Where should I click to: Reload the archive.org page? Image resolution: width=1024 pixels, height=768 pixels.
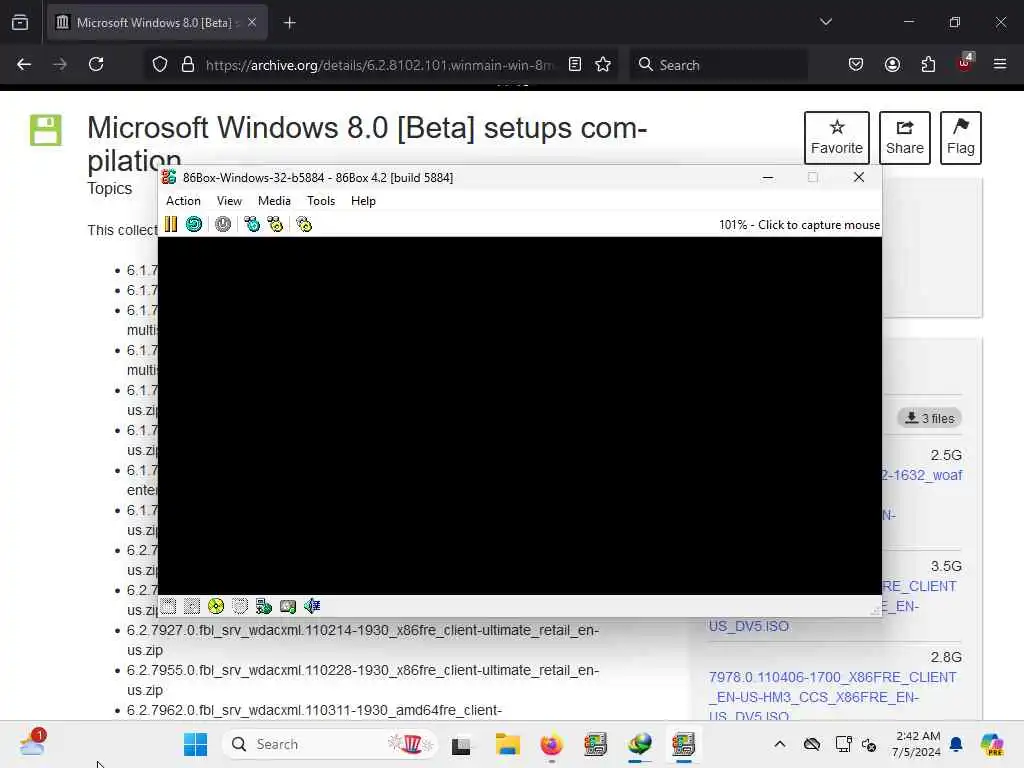tap(96, 64)
